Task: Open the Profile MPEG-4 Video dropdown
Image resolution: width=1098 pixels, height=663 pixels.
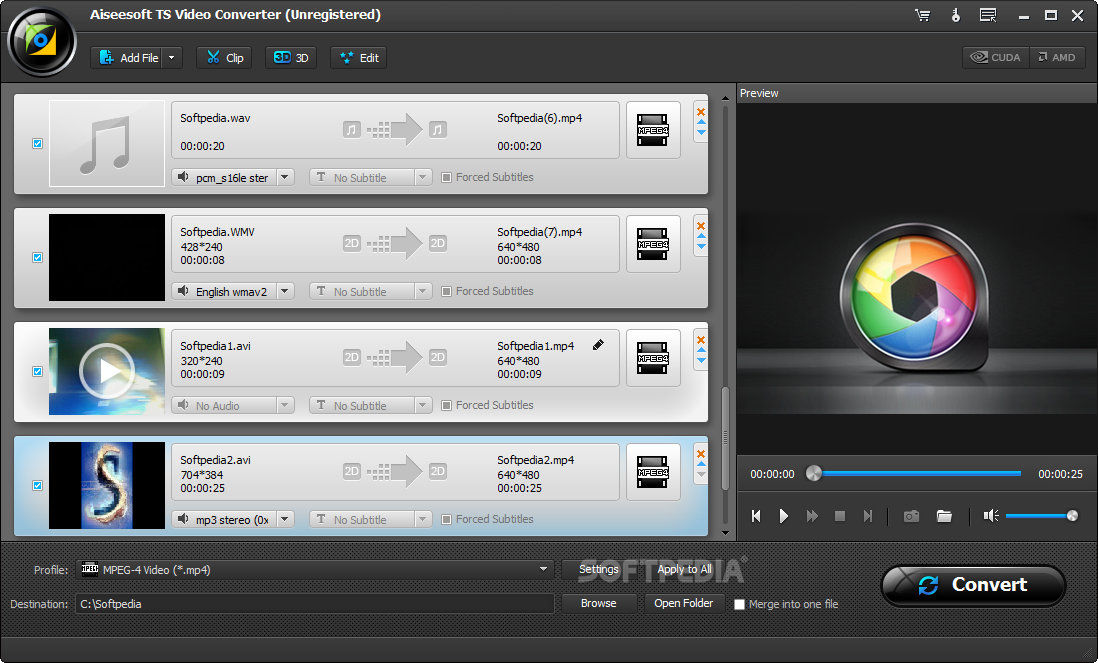Action: (543, 569)
